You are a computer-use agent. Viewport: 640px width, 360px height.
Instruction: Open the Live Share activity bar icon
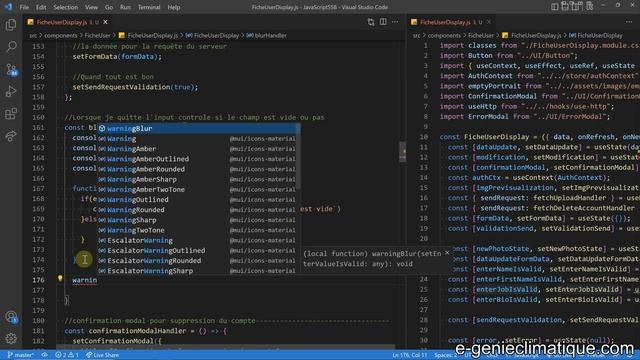point(11,136)
